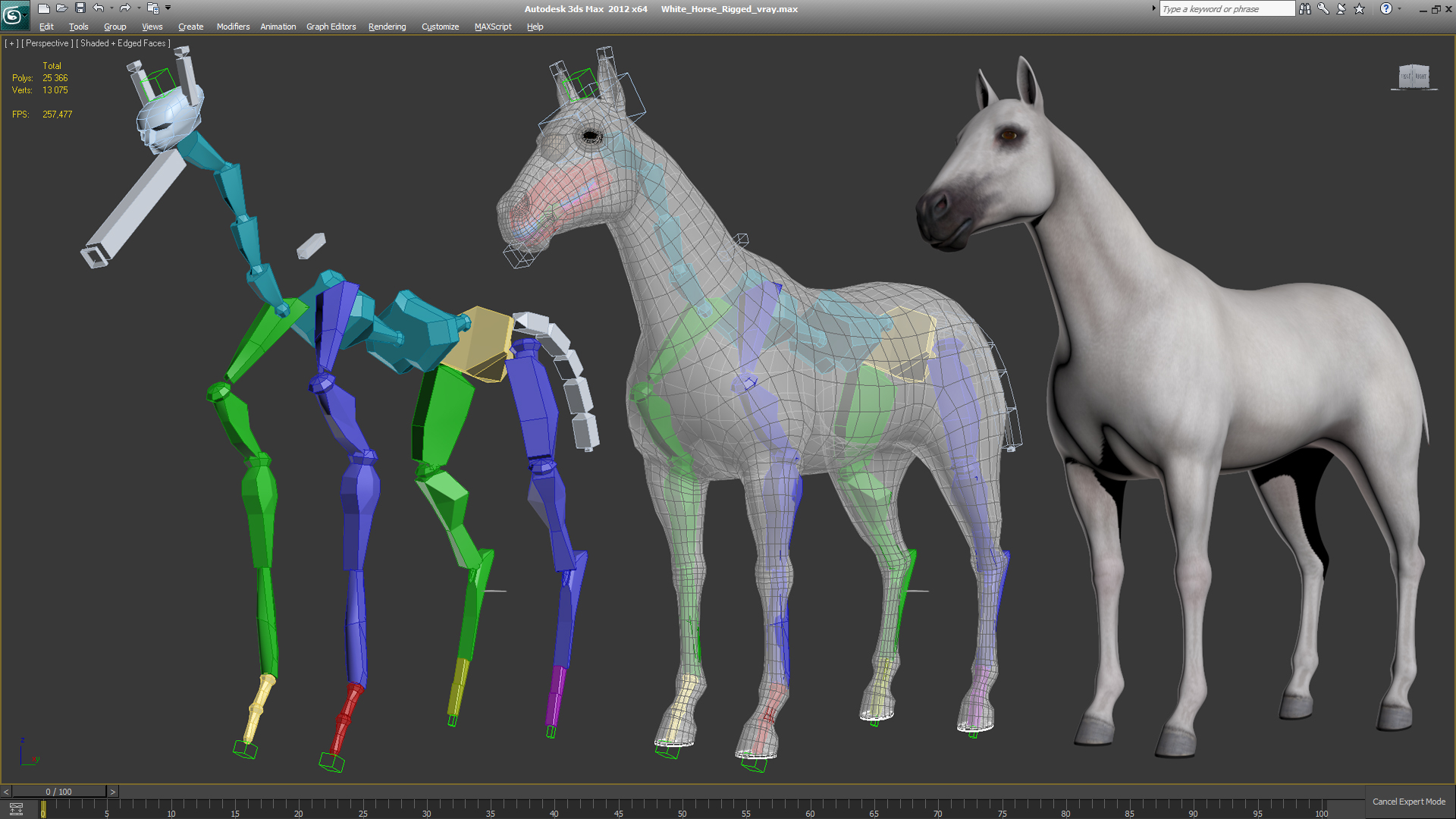Click the Favorites star icon
This screenshot has height=819, width=1456.
coord(1360,9)
